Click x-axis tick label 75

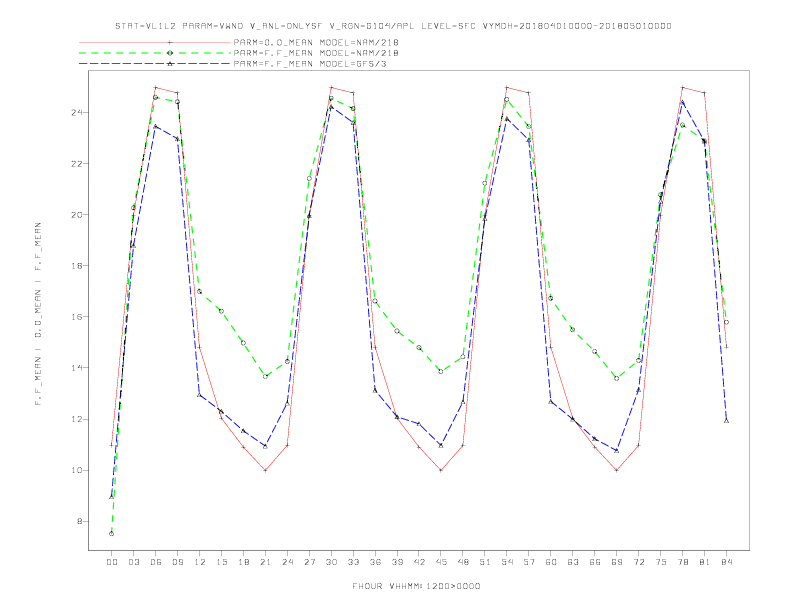(661, 562)
